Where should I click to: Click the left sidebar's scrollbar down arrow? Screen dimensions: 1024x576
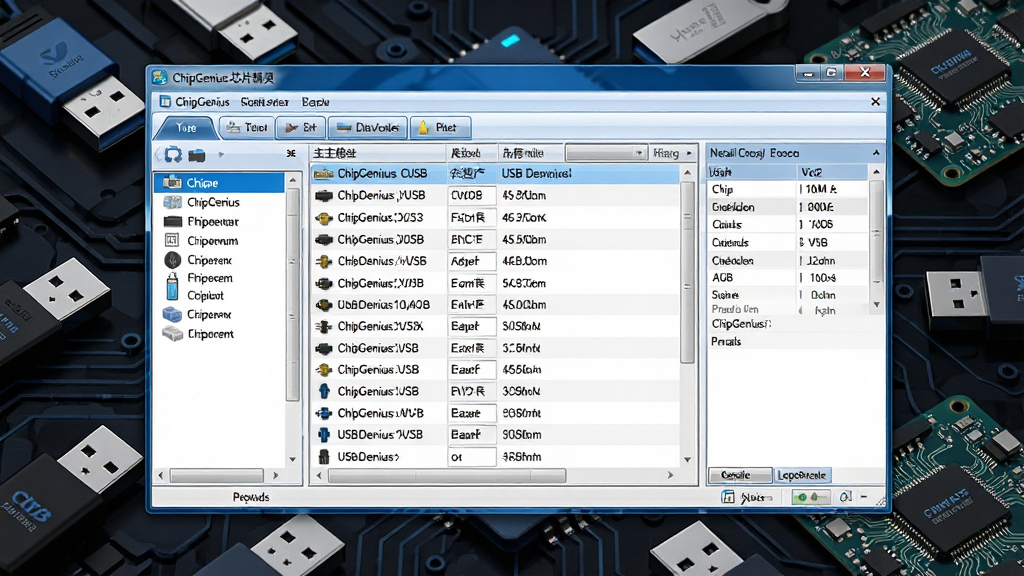[x=293, y=459]
